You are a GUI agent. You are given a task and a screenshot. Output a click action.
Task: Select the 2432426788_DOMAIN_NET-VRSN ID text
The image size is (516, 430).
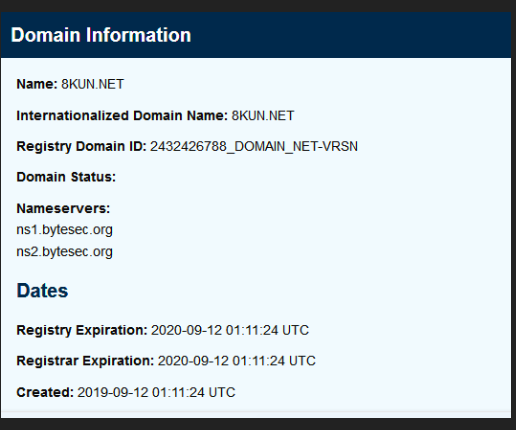pos(254,146)
